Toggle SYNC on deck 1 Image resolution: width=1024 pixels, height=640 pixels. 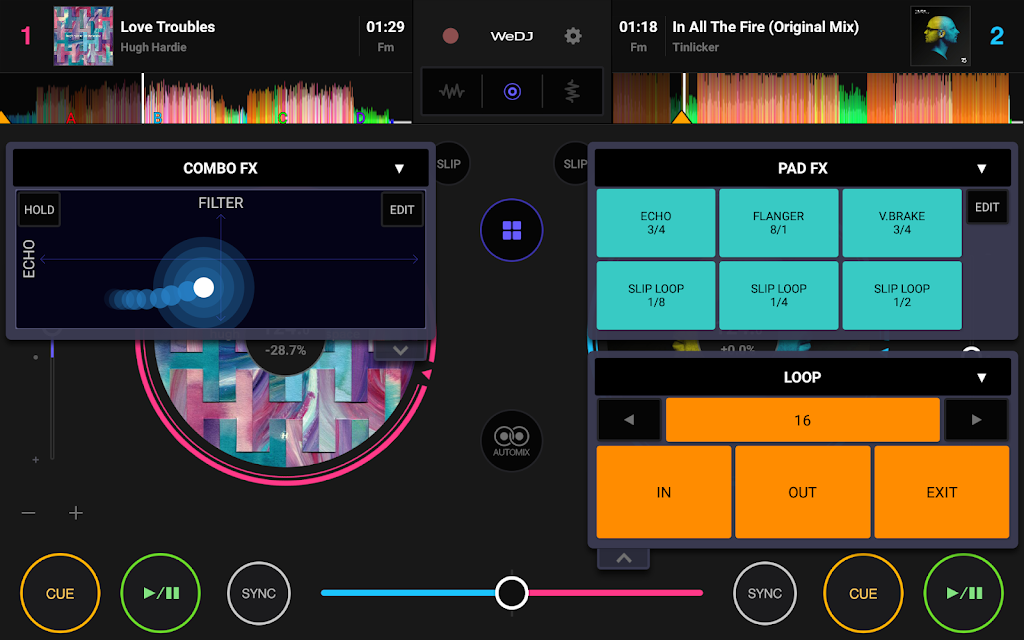259,593
